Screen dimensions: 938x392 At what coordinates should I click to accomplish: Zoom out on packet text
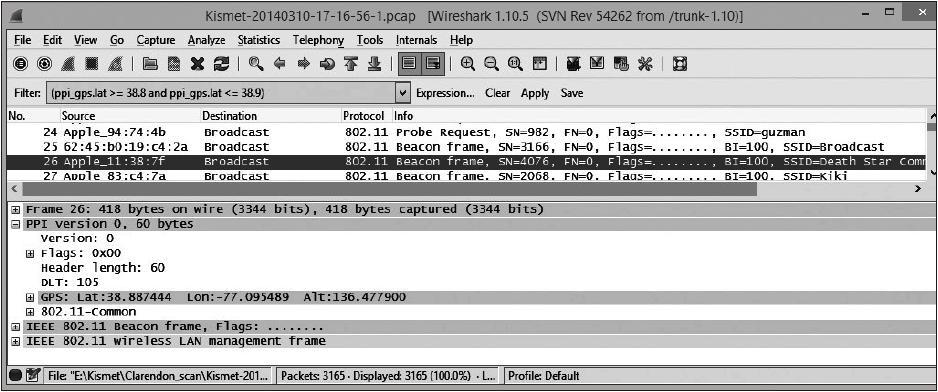tap(492, 64)
